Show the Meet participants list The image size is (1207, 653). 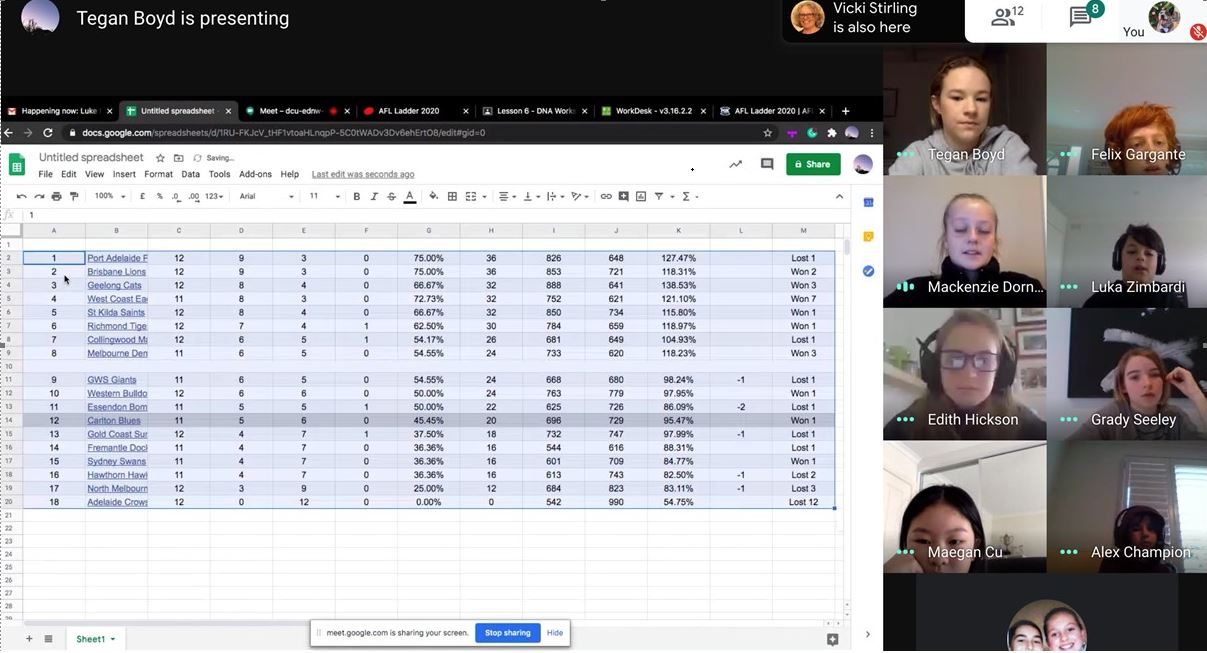click(x=1007, y=16)
